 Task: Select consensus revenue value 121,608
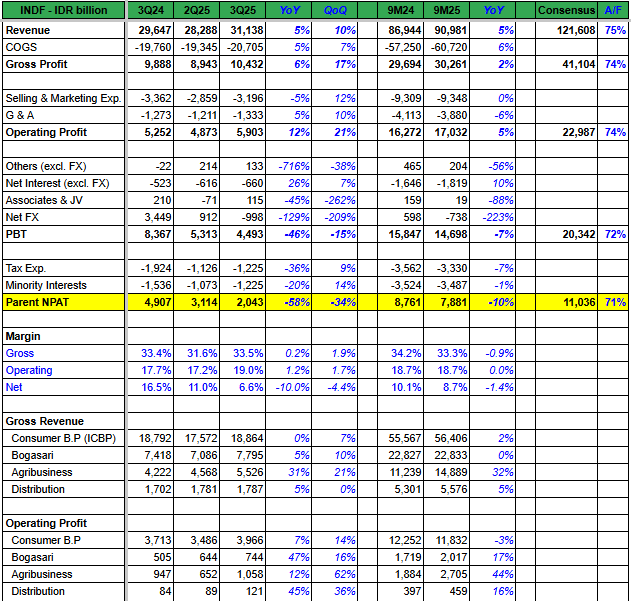(576, 30)
